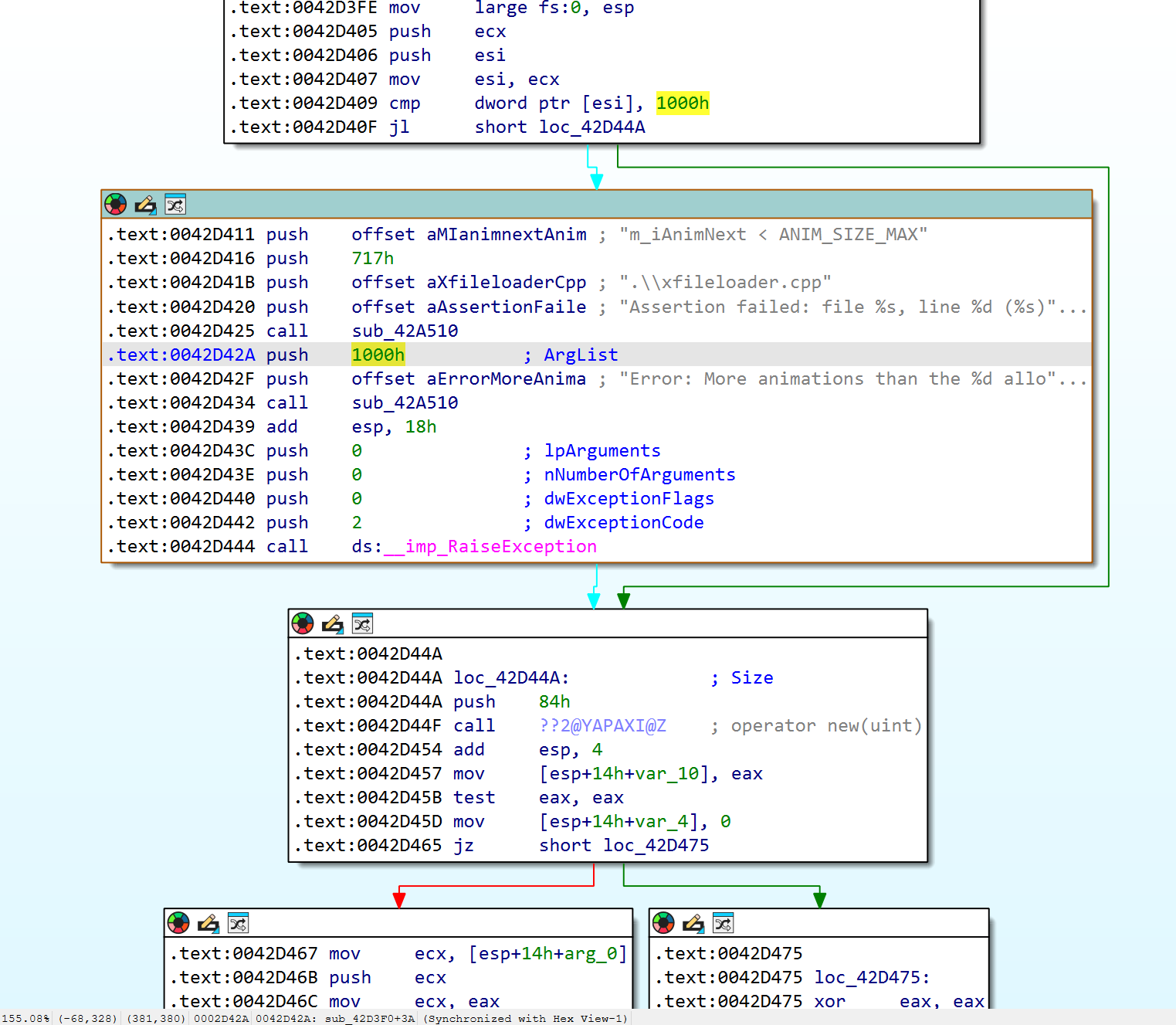1176x1025 pixels.
Task: Click the offset aErrorMoreAnima operand
Action: [x=469, y=378]
